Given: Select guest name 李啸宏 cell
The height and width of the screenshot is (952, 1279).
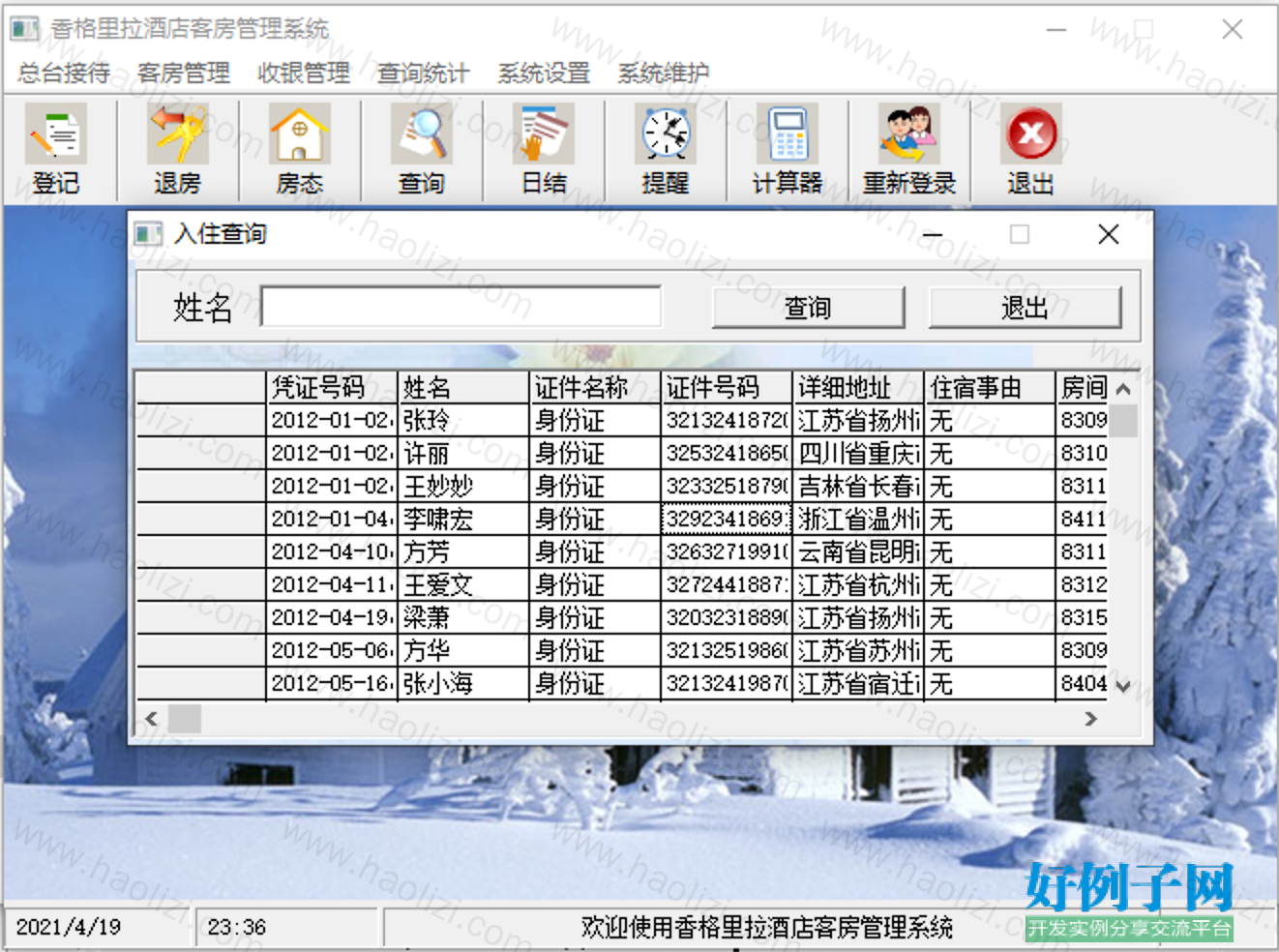Looking at the screenshot, I should click(463, 520).
